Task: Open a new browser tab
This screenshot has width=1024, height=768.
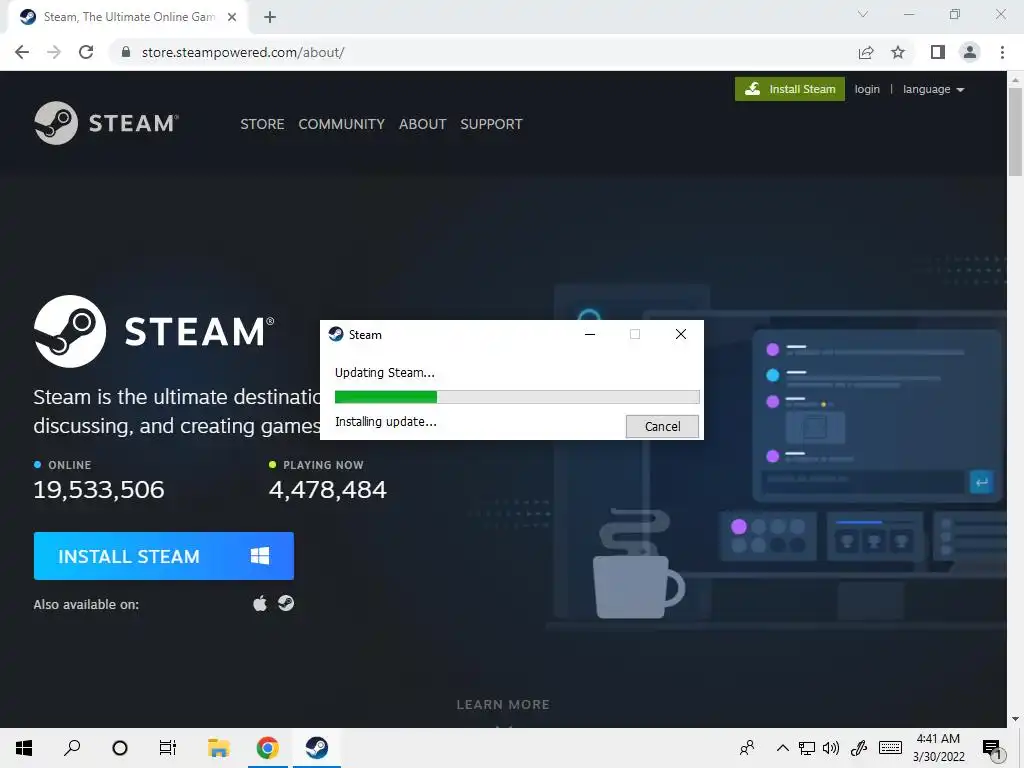Action: [270, 17]
